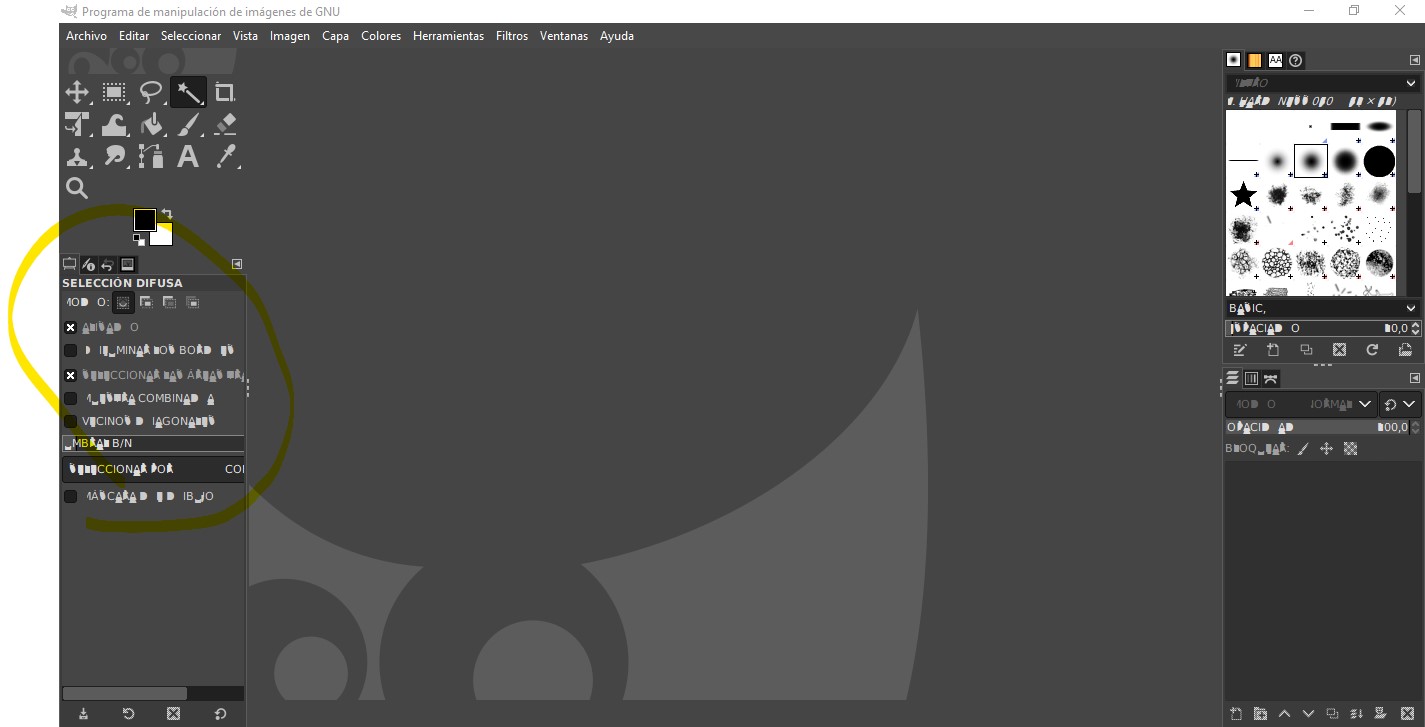Toggle the sample merged checkbox
Screen dimensions: 1425x727
click(70, 398)
